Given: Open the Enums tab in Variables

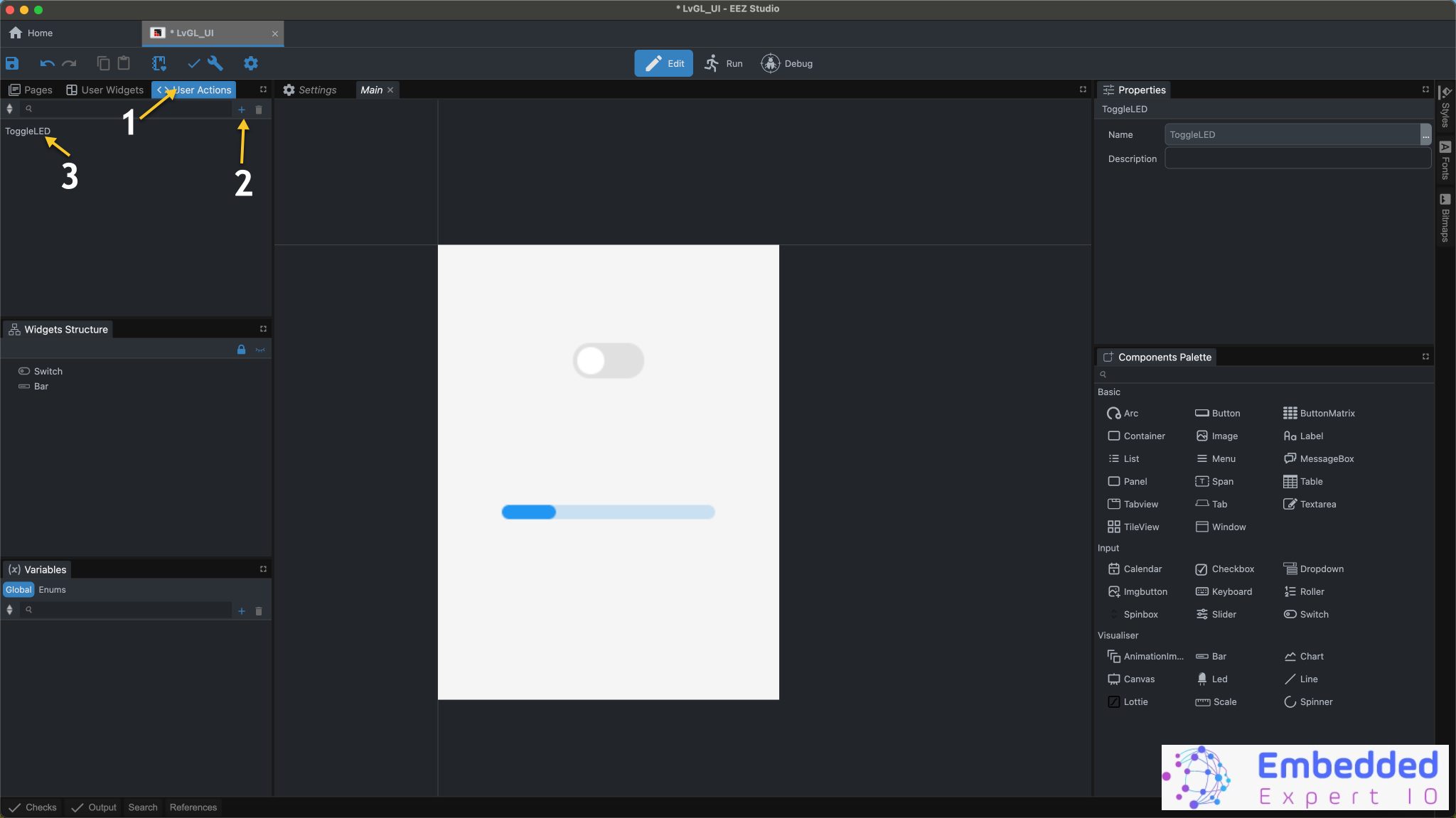Looking at the screenshot, I should click(52, 589).
